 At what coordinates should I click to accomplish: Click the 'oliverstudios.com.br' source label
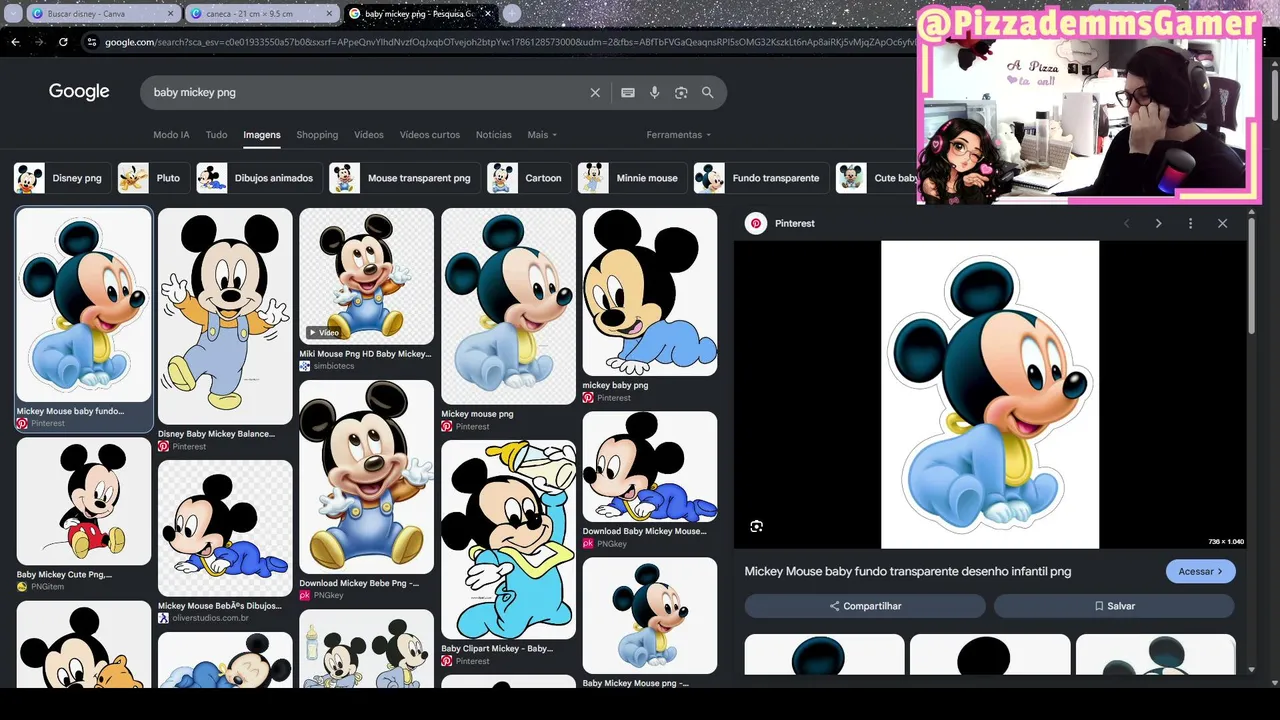point(210,618)
